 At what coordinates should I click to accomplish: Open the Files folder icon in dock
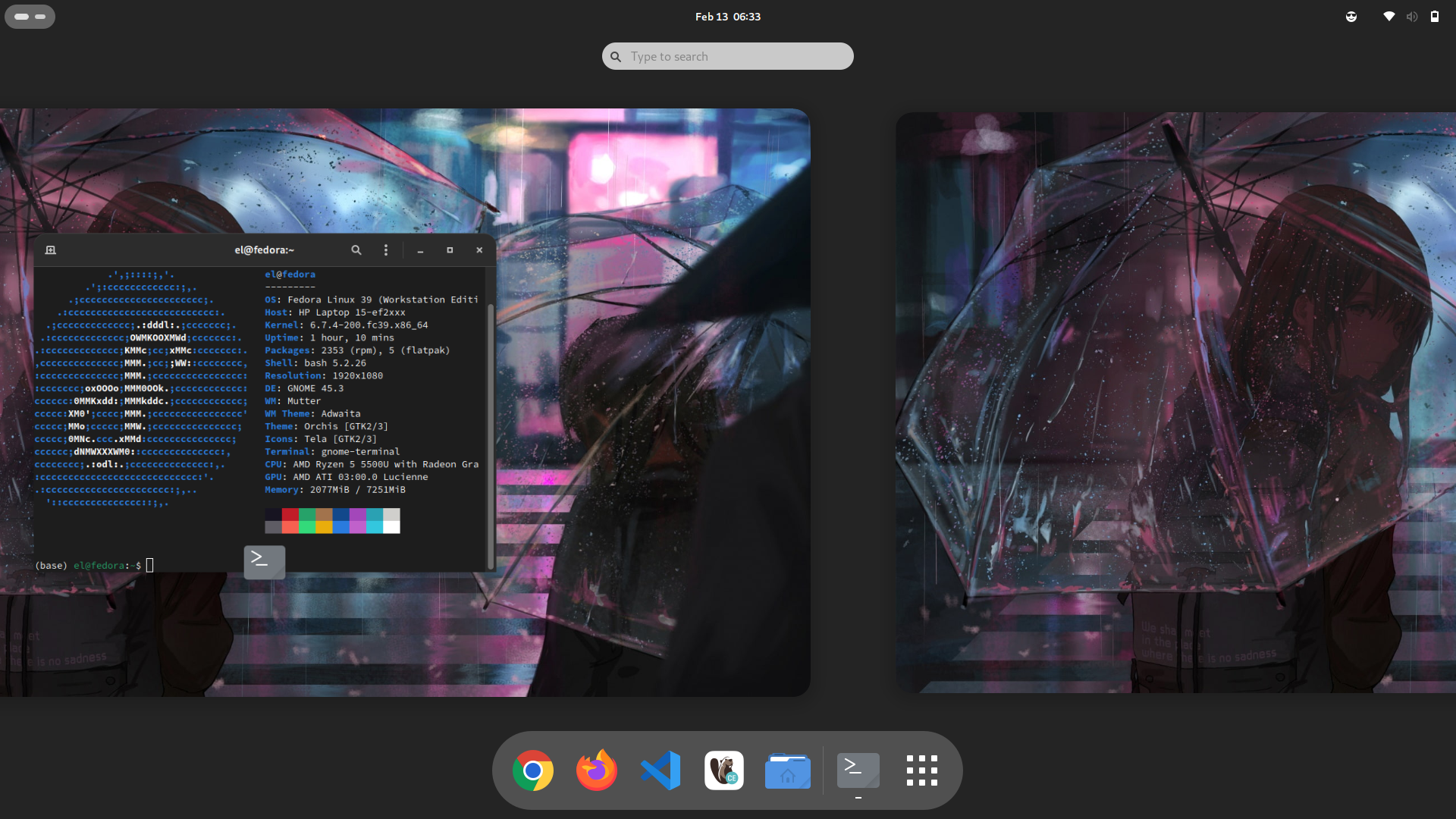pos(787,770)
